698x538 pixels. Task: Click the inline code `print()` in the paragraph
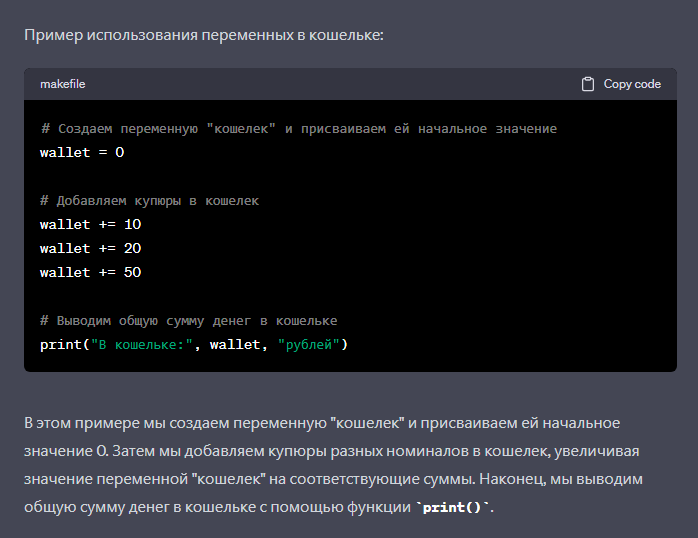point(452,507)
